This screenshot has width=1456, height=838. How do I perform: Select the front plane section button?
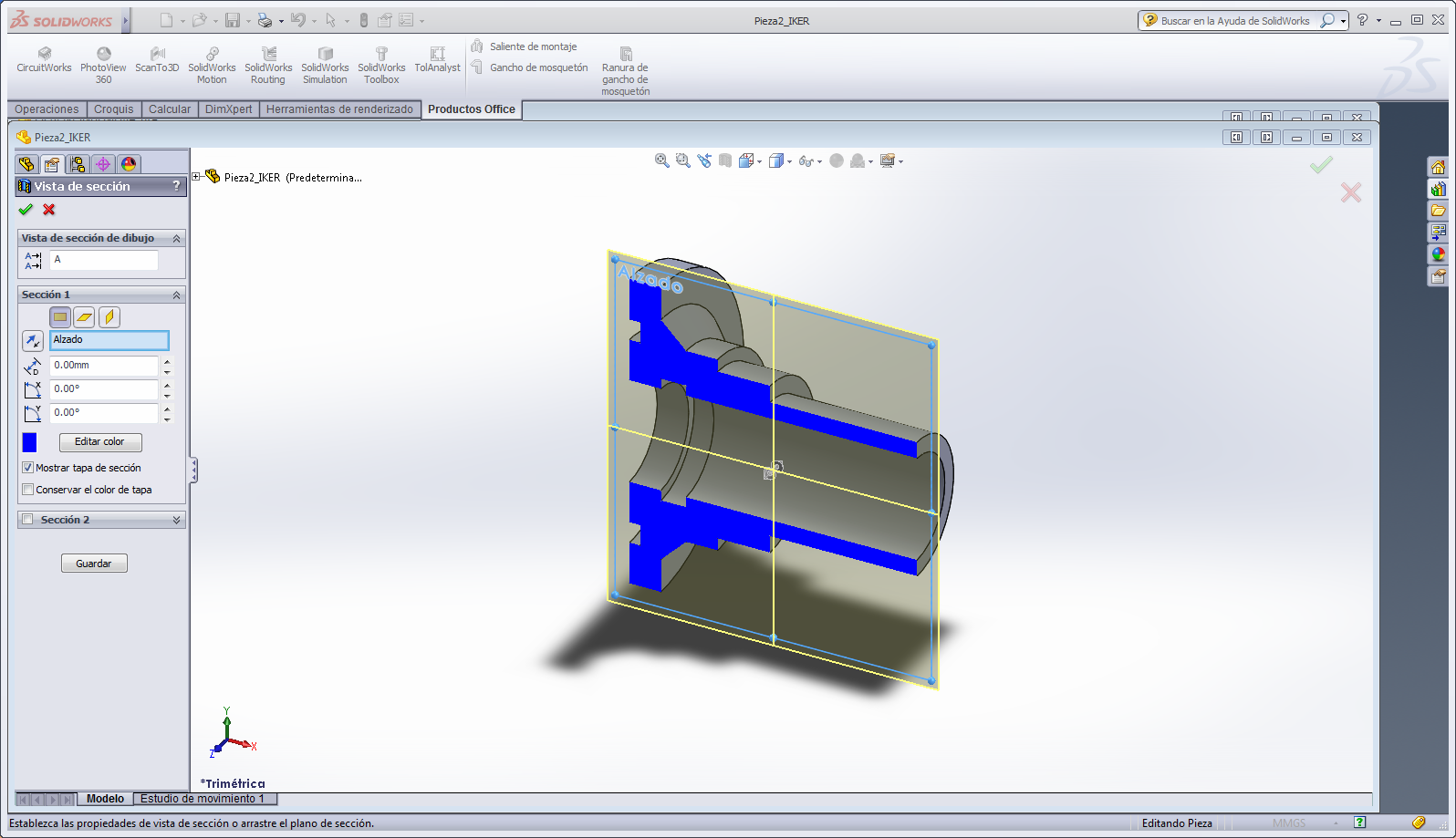click(x=60, y=317)
